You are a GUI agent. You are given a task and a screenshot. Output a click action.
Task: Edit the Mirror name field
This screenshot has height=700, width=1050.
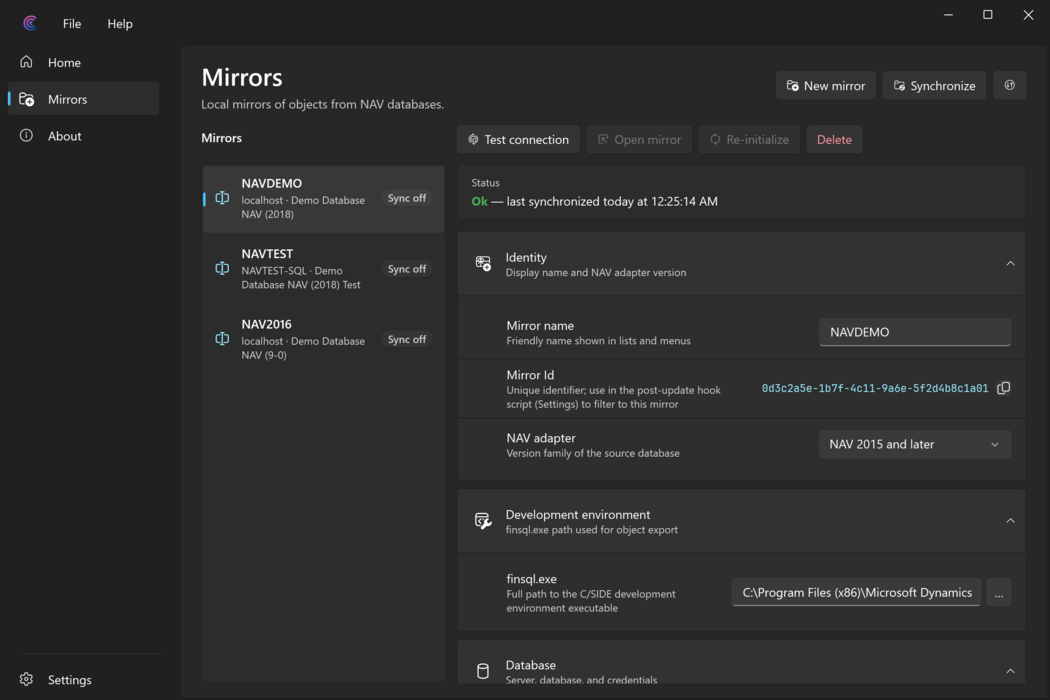(x=915, y=332)
